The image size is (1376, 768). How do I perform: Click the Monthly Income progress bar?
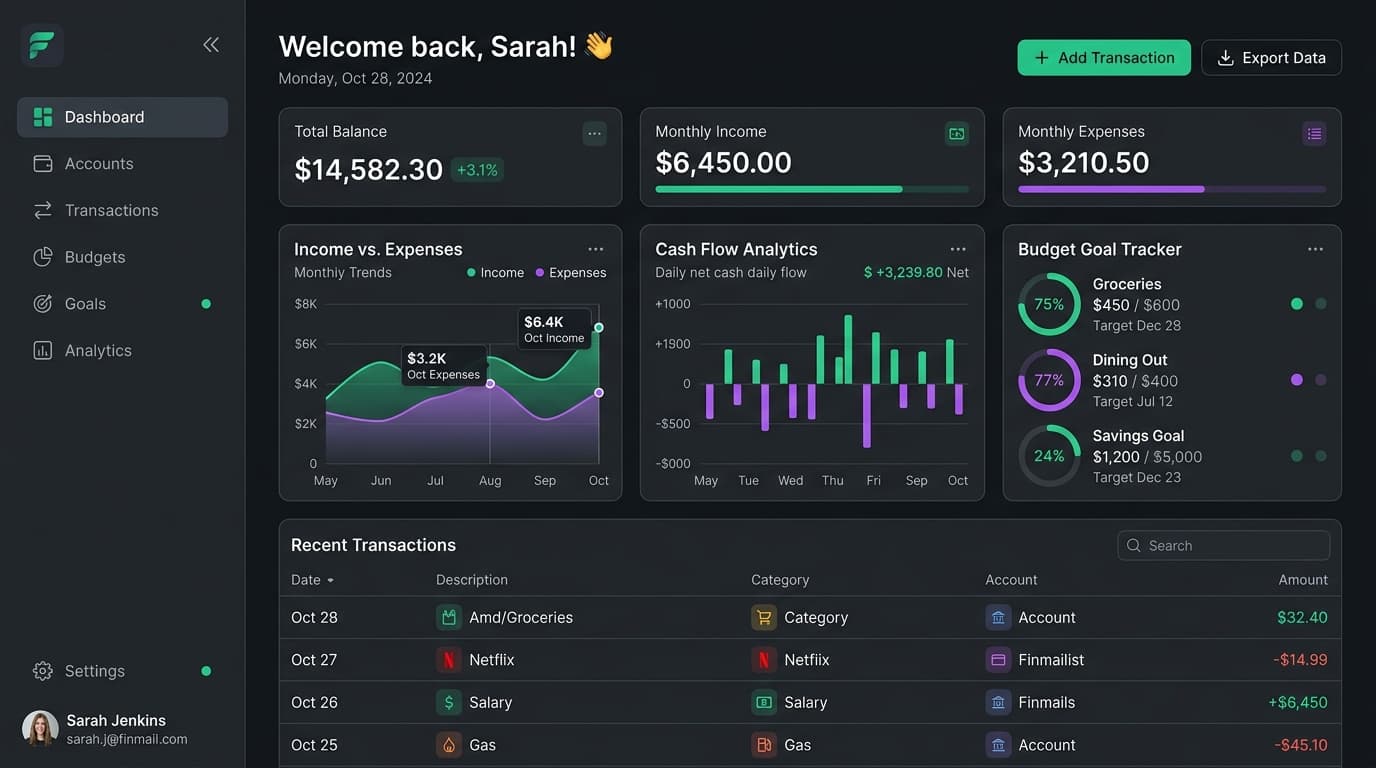point(812,189)
